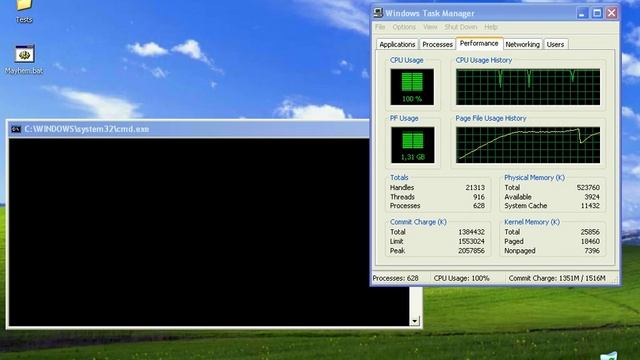Image resolution: width=640 pixels, height=360 pixels.
Task: Click the cmd.exe window title bar
Action: (x=189, y=129)
